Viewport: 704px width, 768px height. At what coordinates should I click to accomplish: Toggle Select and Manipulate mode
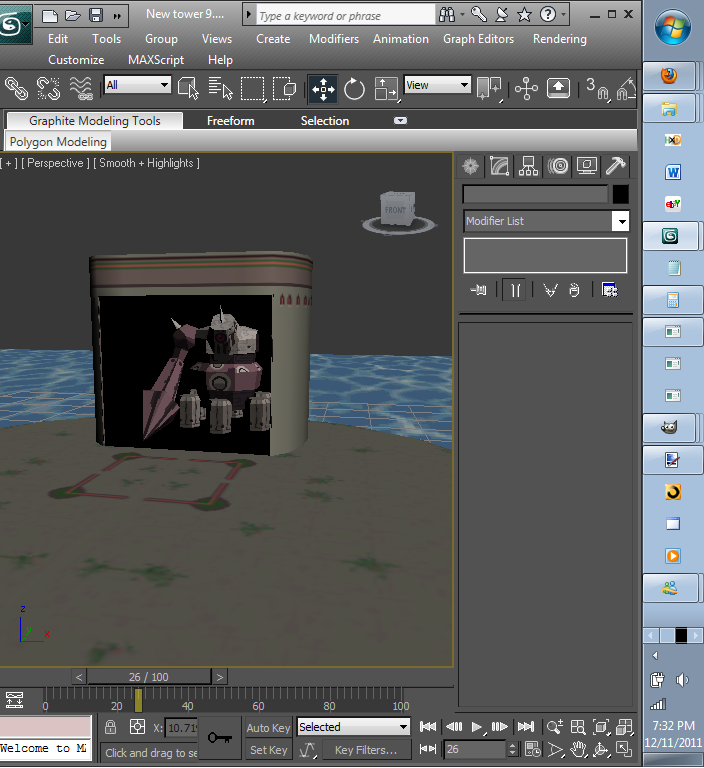(x=526, y=89)
